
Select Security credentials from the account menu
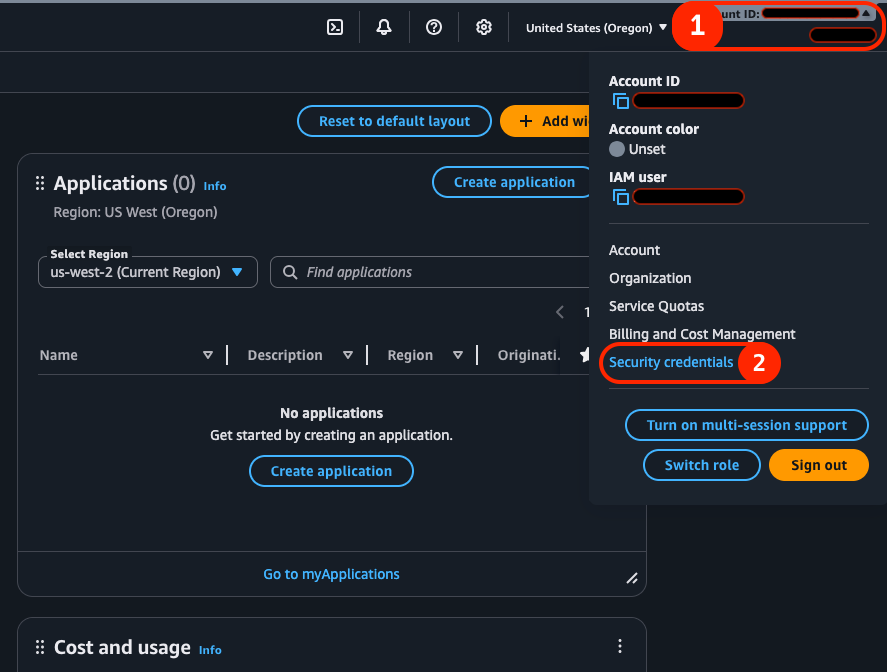coord(673,362)
